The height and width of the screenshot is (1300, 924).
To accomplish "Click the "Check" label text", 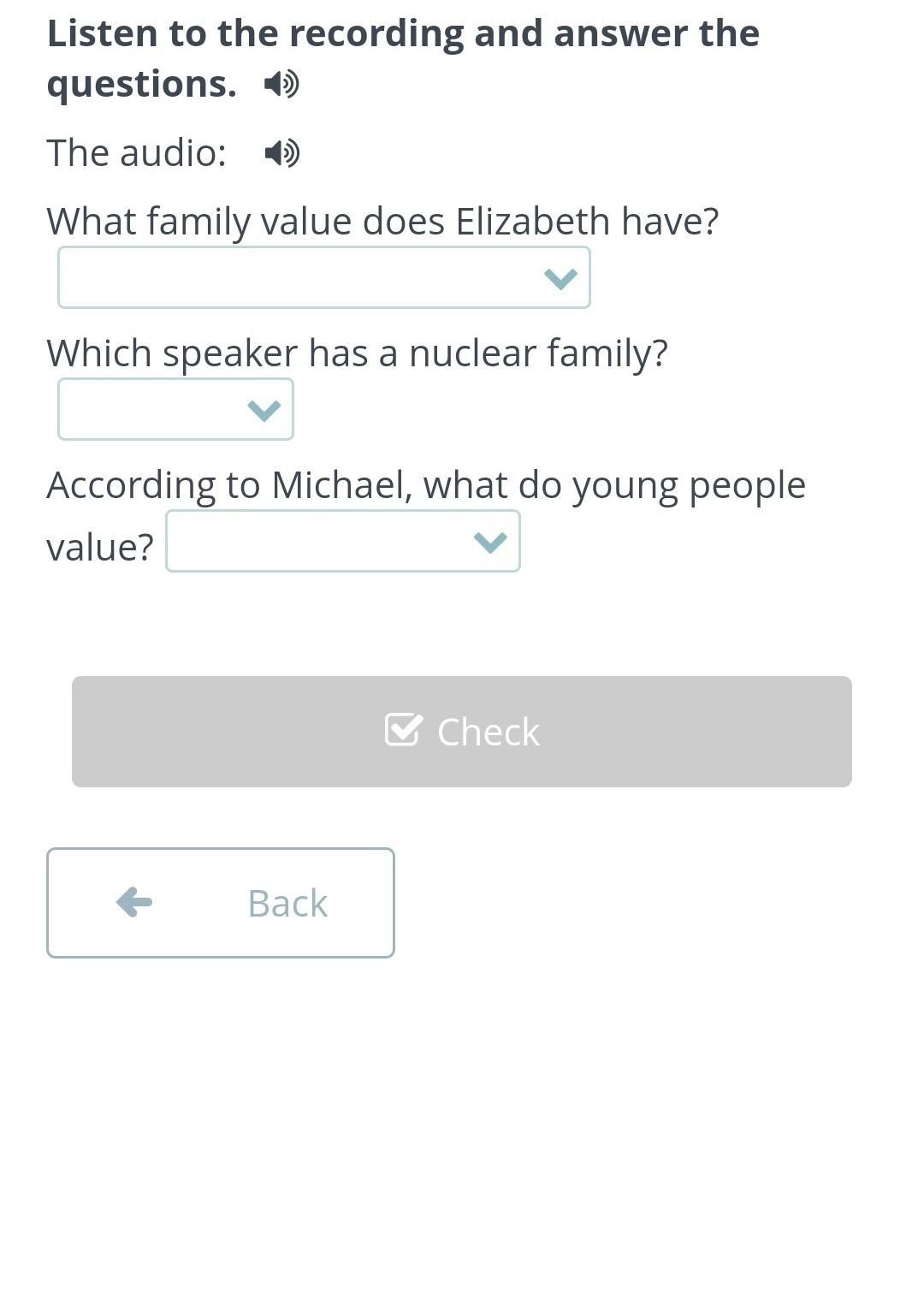I will click(488, 732).
